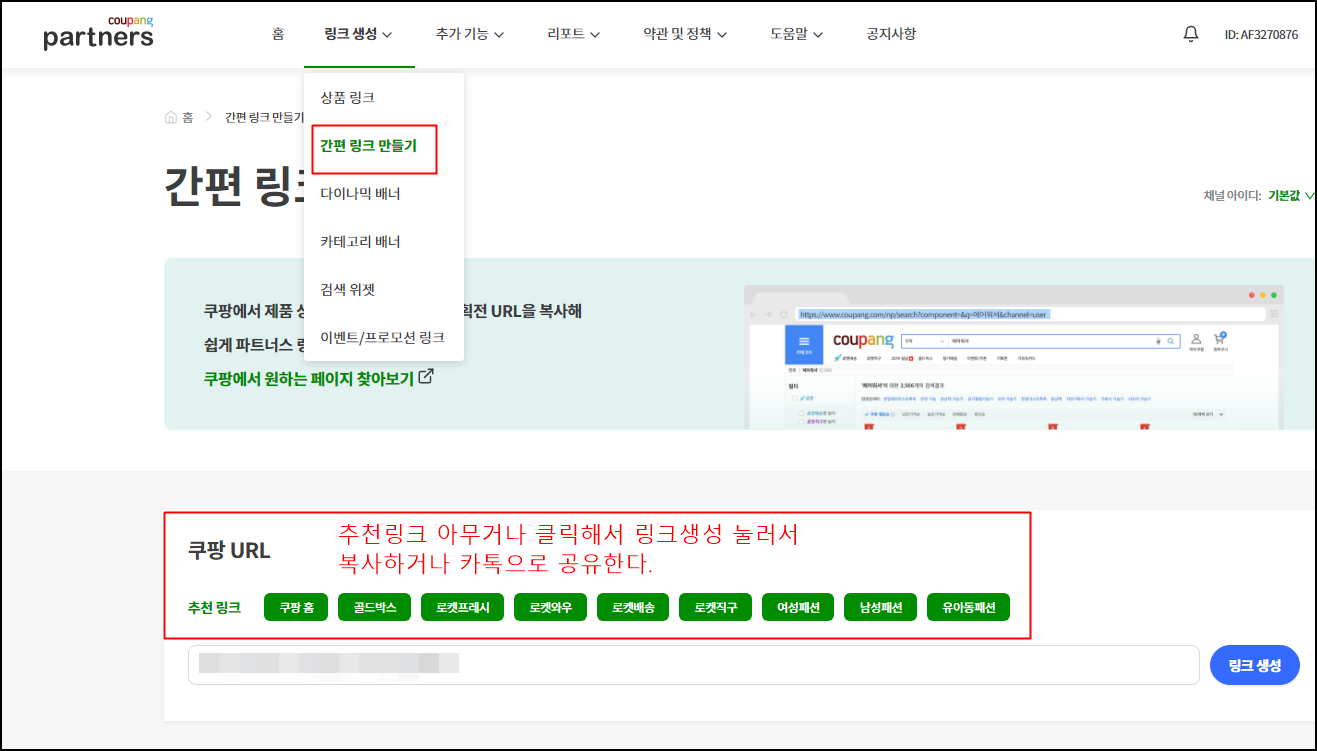
Task: Collapse the 링크 생성 dropdown menu
Action: point(358,34)
